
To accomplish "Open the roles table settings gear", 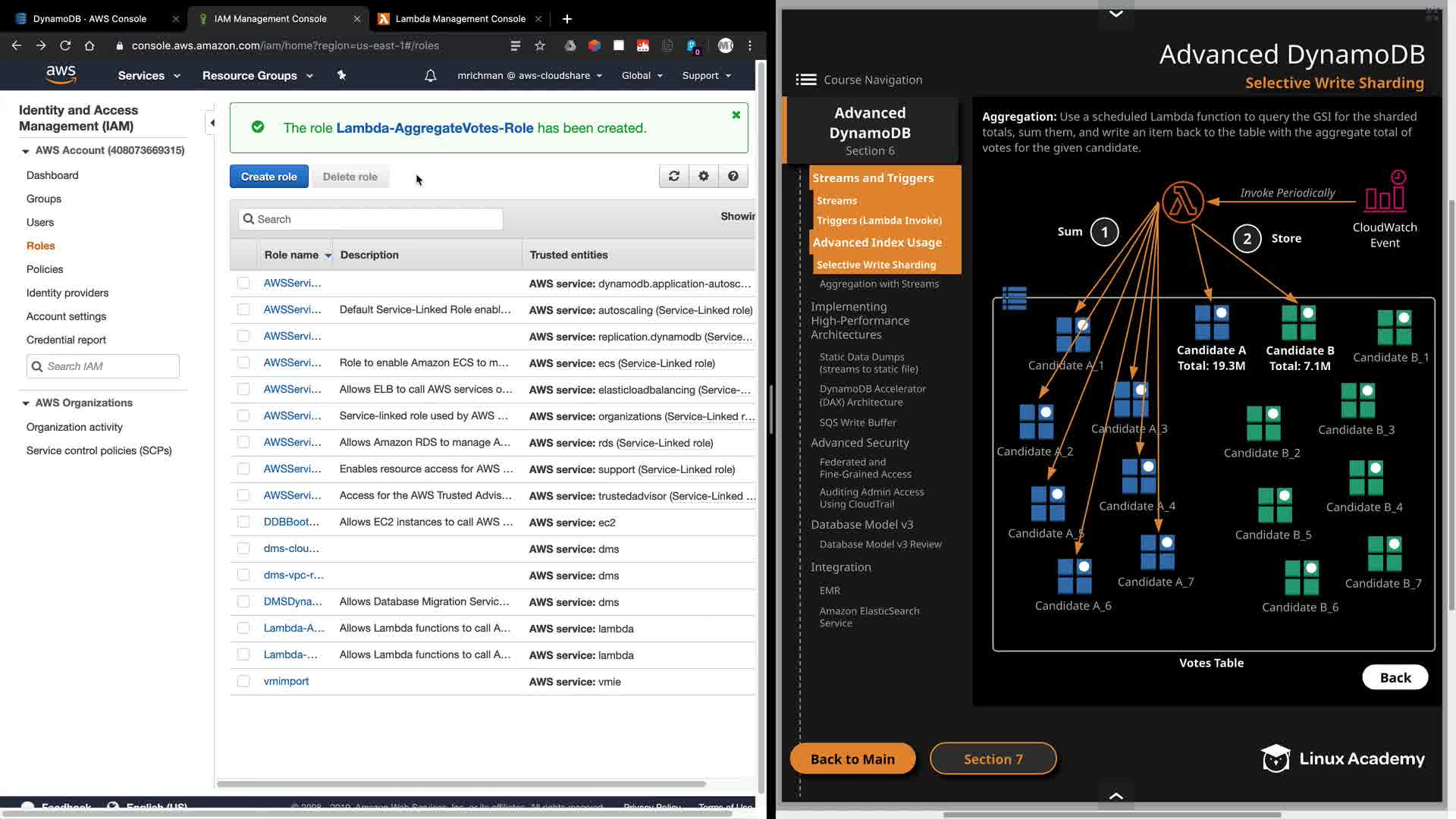I will click(x=704, y=176).
